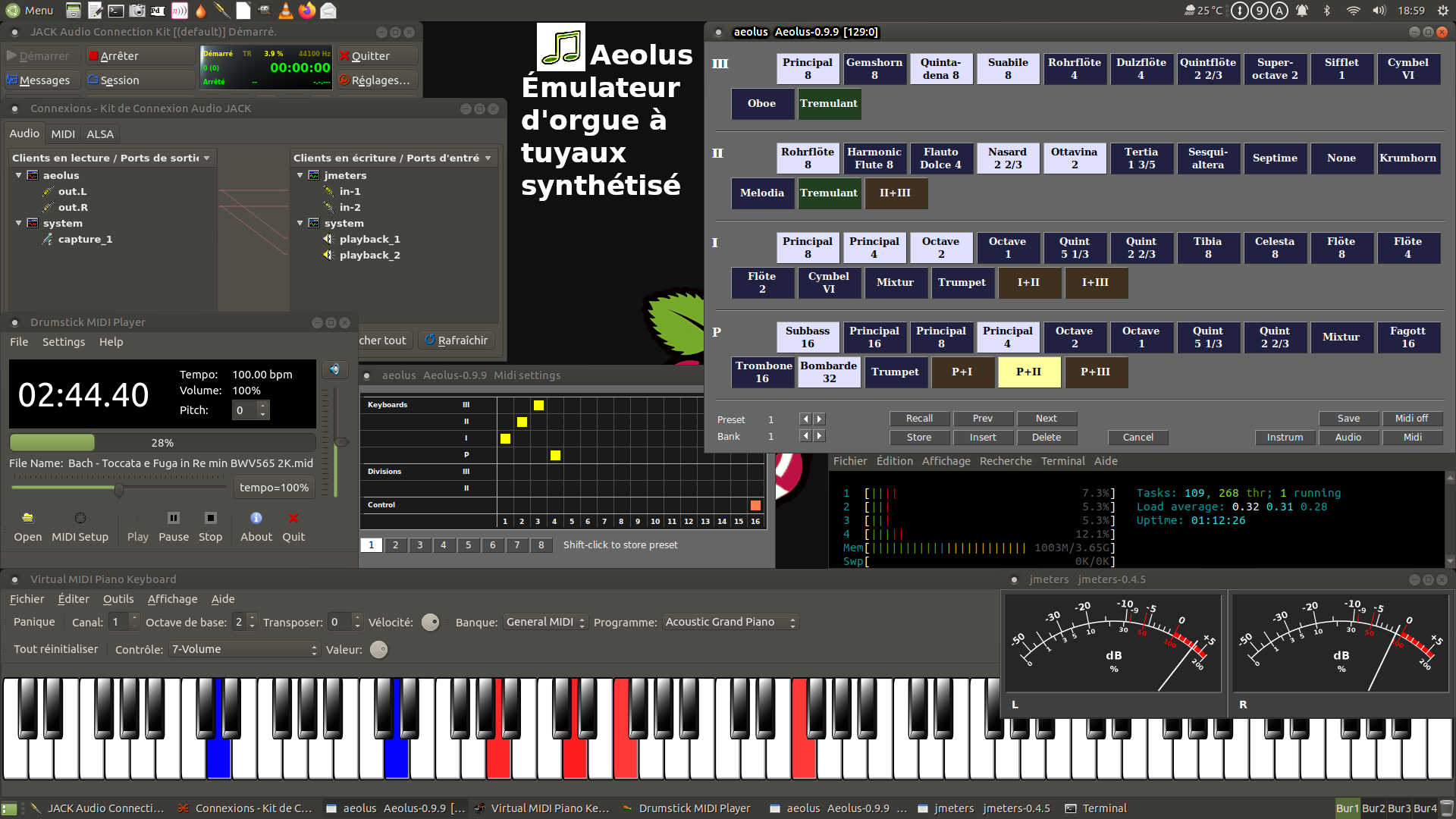
Task: Click Midi off button in Aeolus
Action: pyautogui.click(x=1411, y=419)
